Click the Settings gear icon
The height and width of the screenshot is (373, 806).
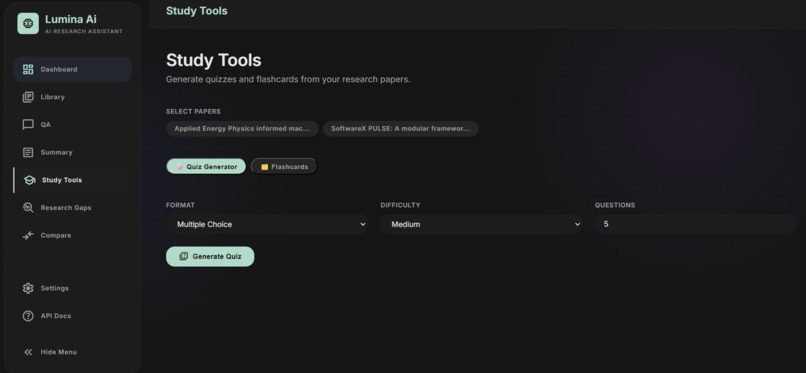click(x=28, y=288)
